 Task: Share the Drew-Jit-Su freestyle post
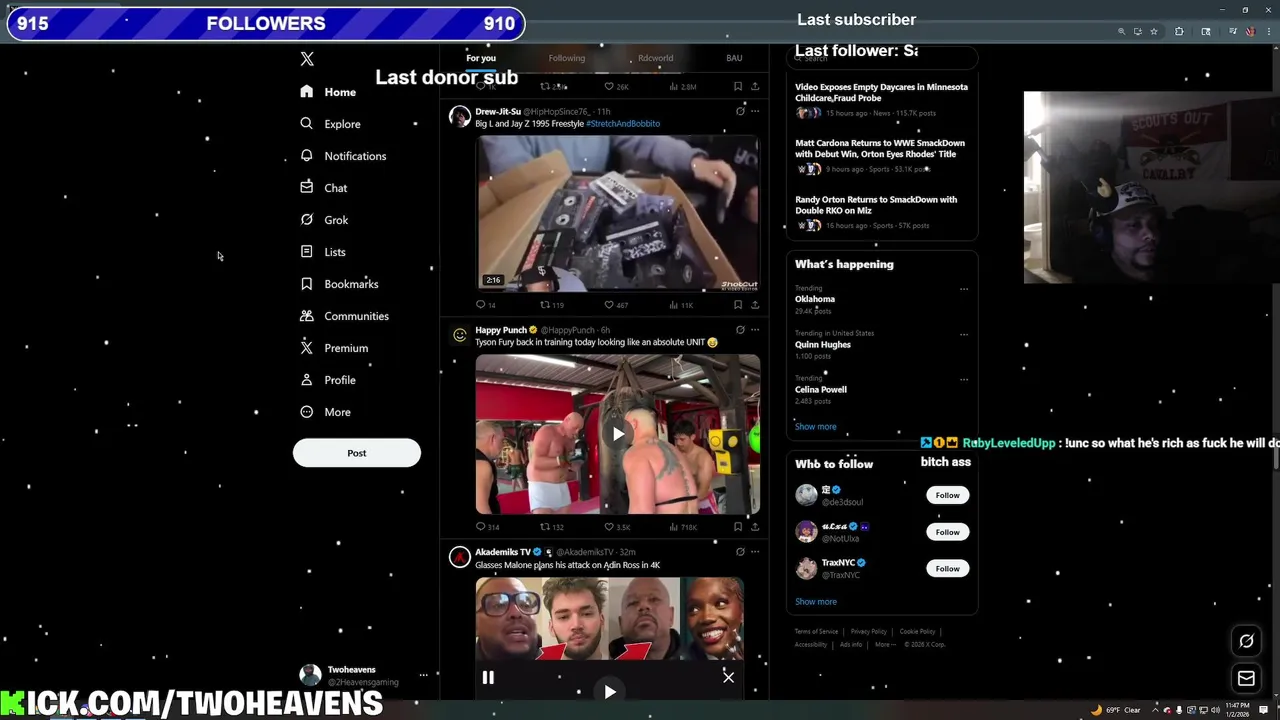point(755,305)
